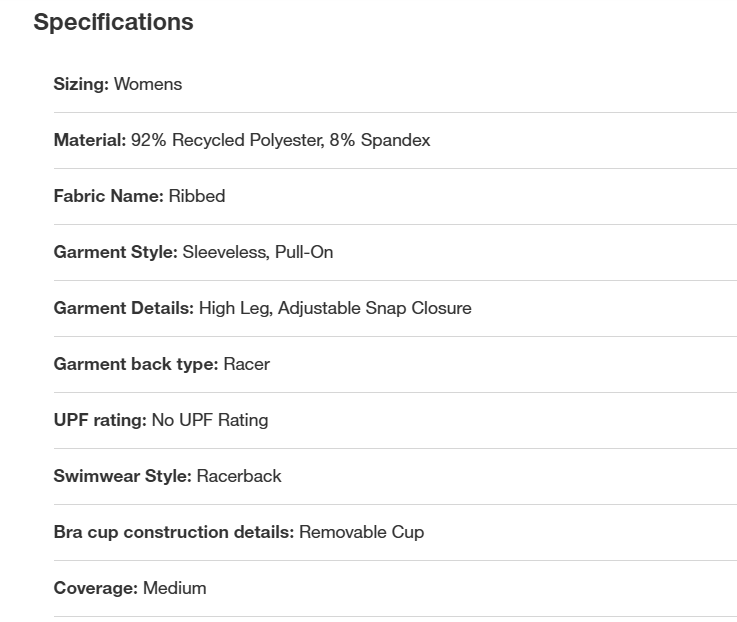Click the Fabric Name label
737x622 pixels.
click(x=108, y=196)
